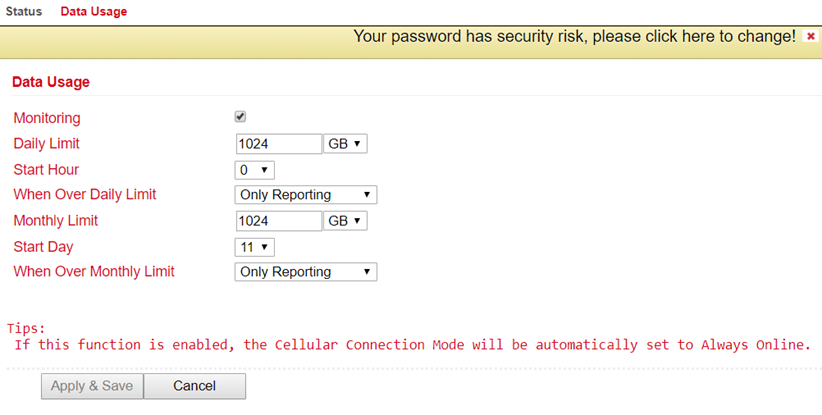822x415 pixels.
Task: Open the Monthly Limit unit dropdown
Action: pos(345,221)
